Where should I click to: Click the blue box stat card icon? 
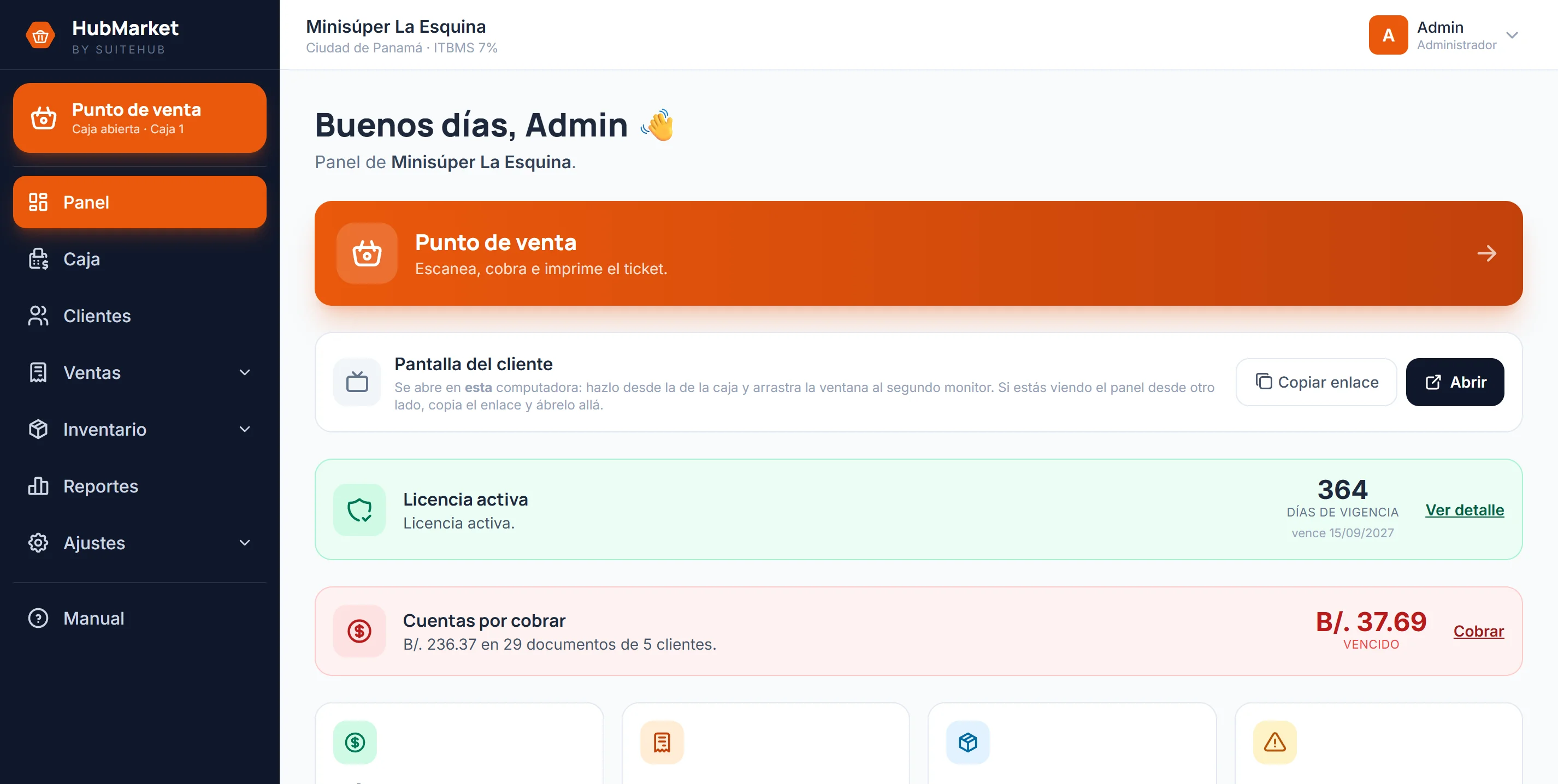969,743
